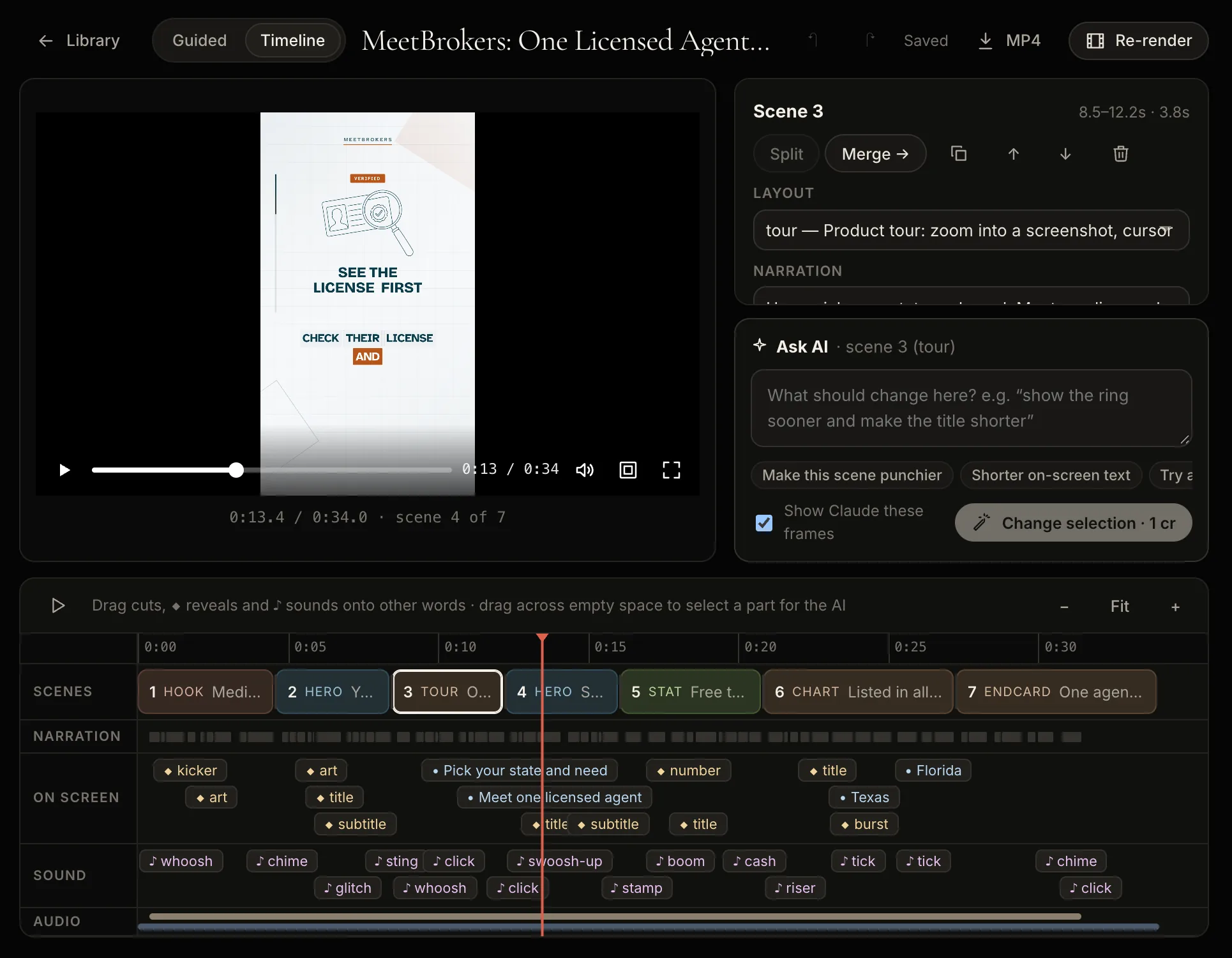The image size is (1232, 958).
Task: Select scene 6 CHART clip
Action: point(858,692)
